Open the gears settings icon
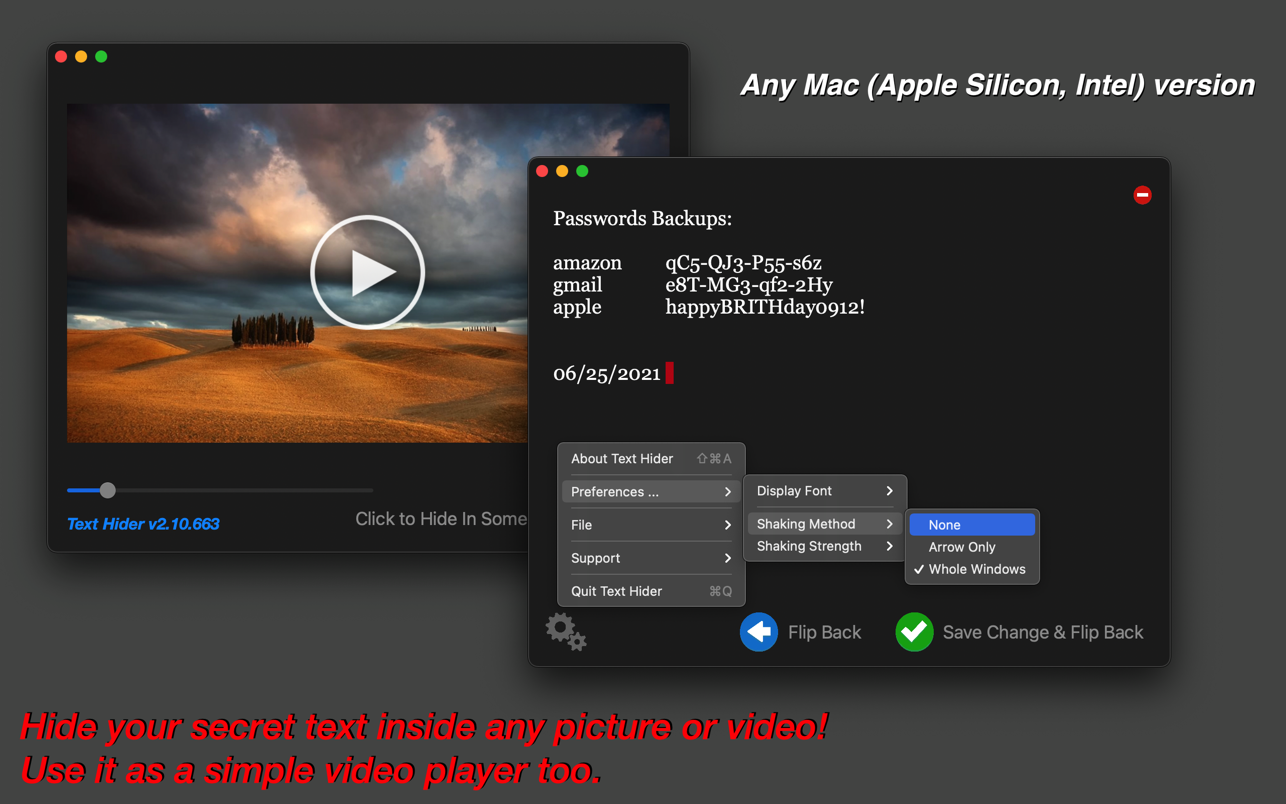 (566, 632)
